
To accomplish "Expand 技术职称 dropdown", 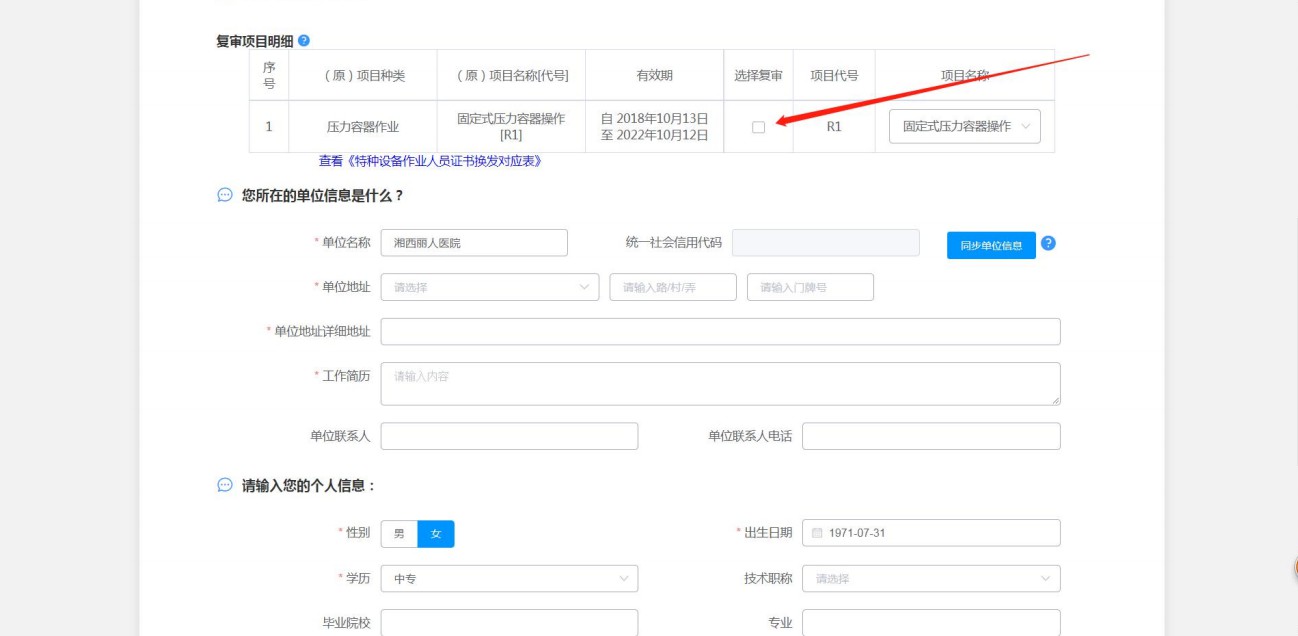I will point(930,578).
